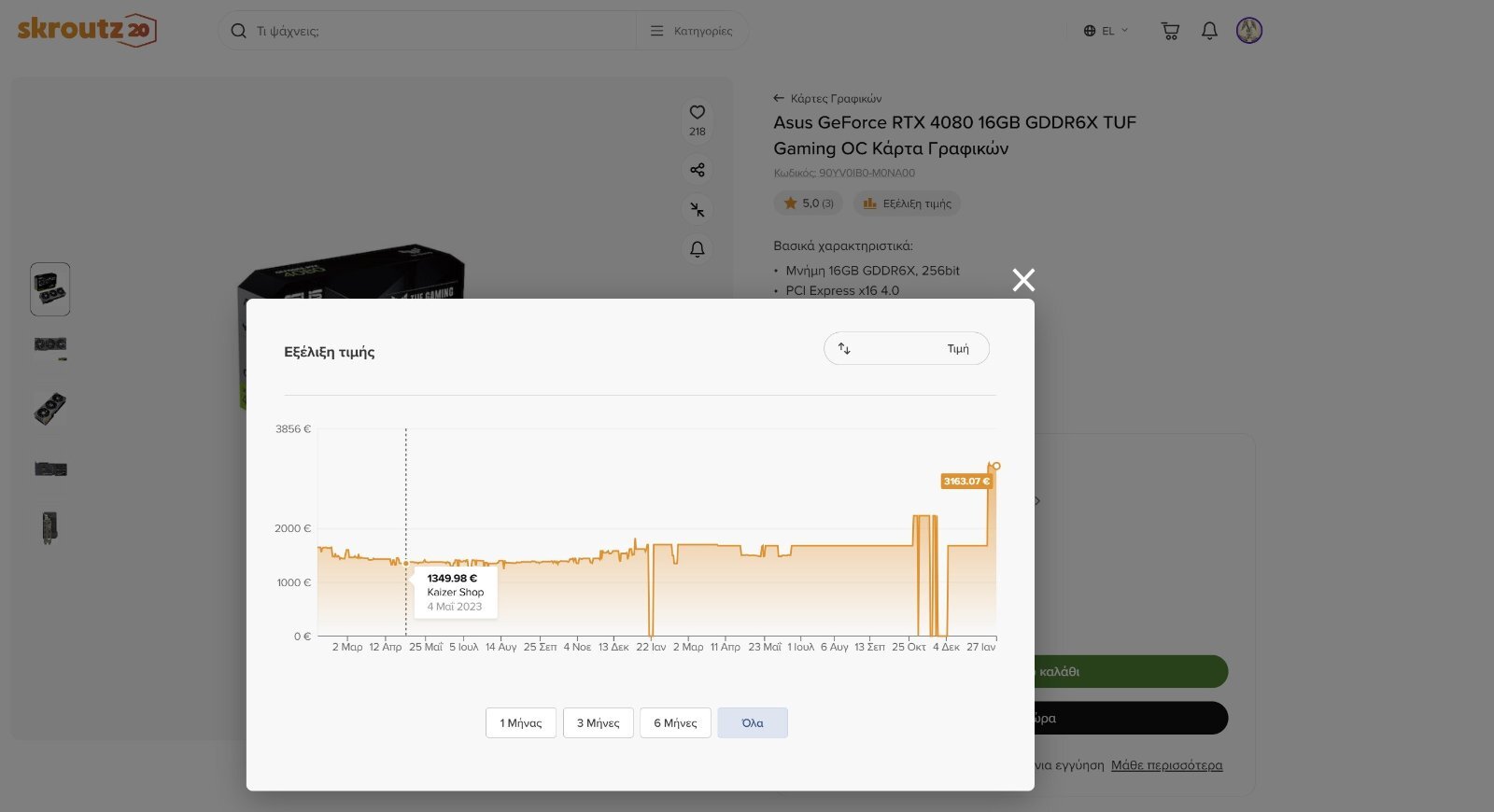Open the Τιμή sort dropdown

906,348
